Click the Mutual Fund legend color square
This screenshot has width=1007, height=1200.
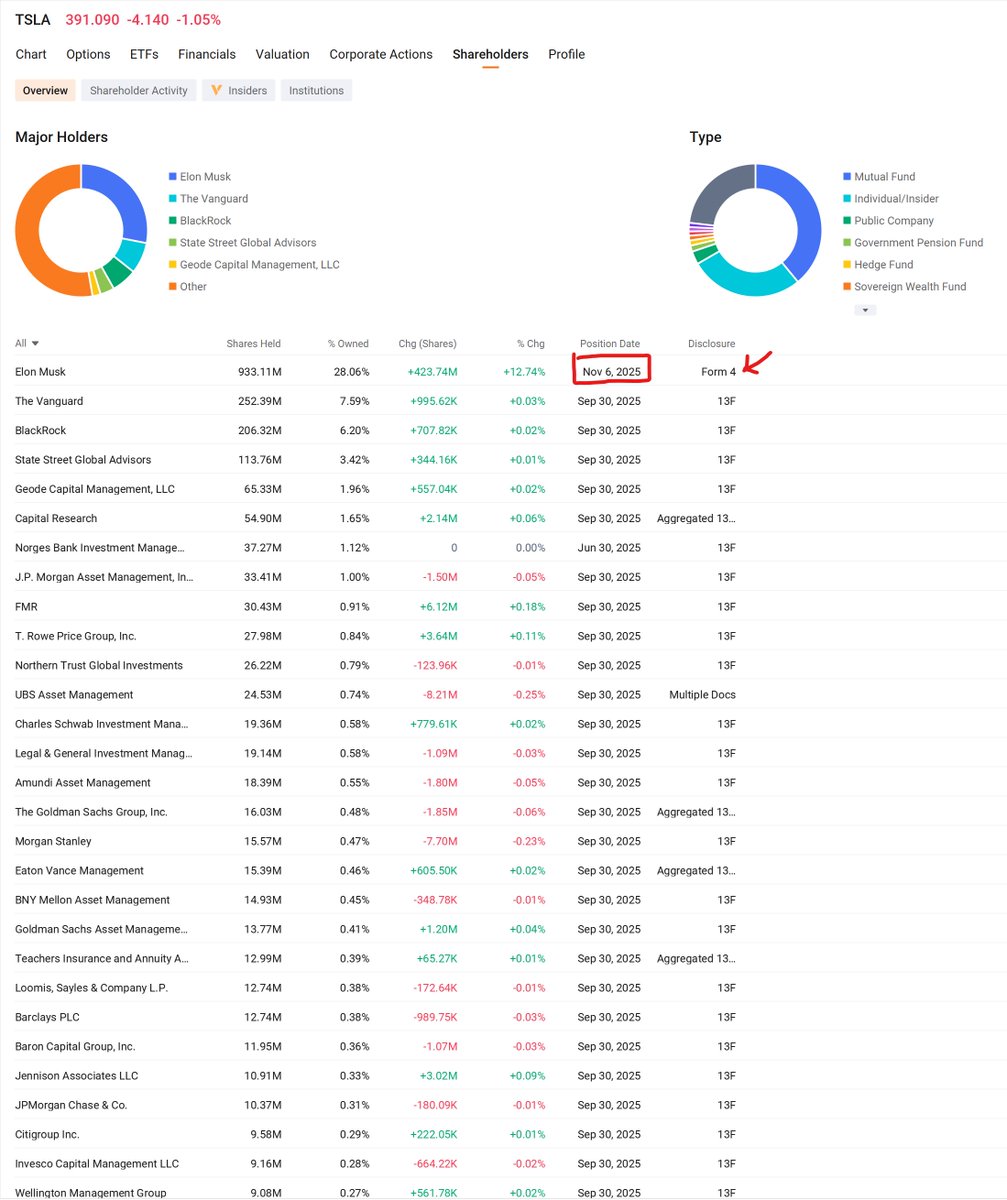point(848,177)
